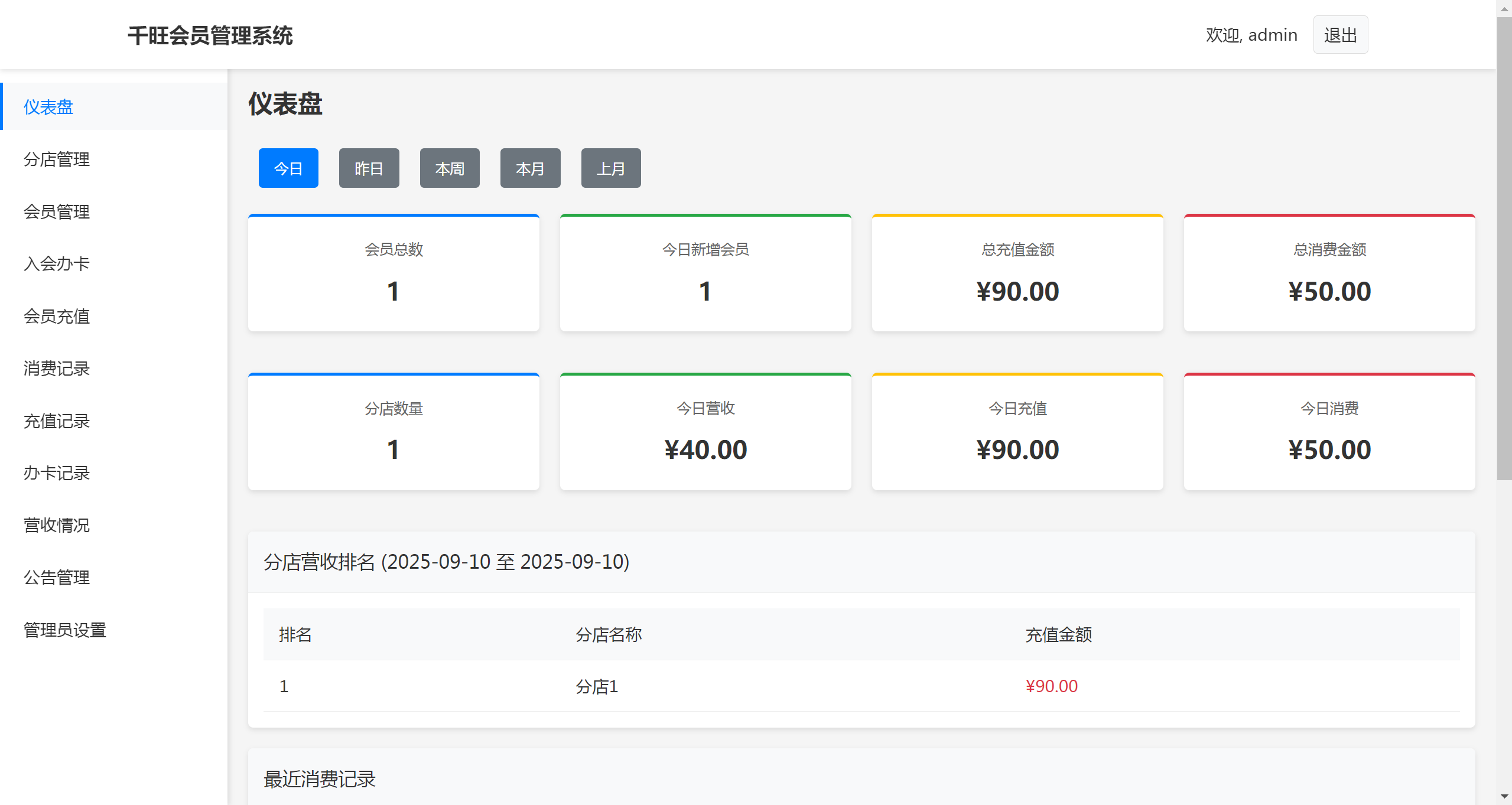Open 消费记录 menu entry
This screenshot has height=805, width=1512.
[x=57, y=369]
